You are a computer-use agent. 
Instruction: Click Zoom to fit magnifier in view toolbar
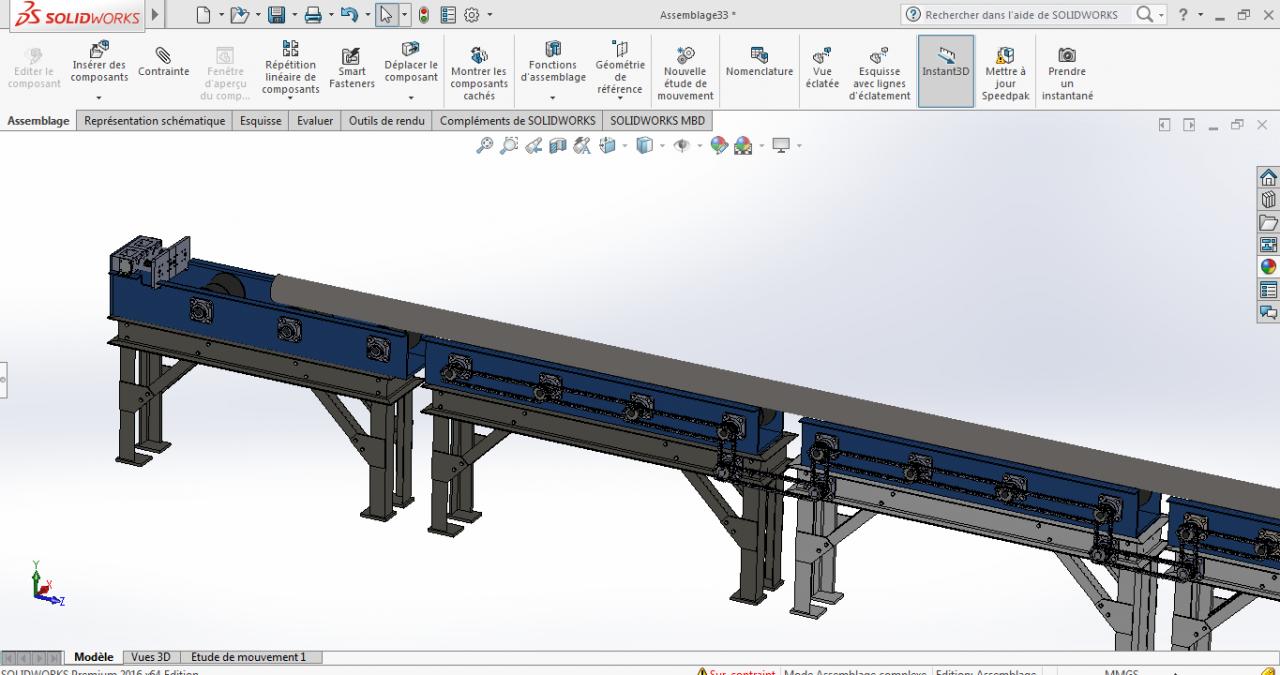(484, 145)
